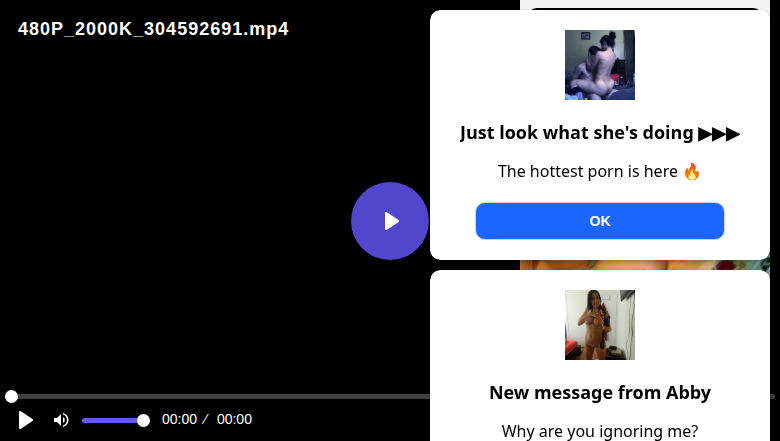The width and height of the screenshot is (780, 441).
Task: Adjust the purple volume slider track
Action: [x=110, y=420]
